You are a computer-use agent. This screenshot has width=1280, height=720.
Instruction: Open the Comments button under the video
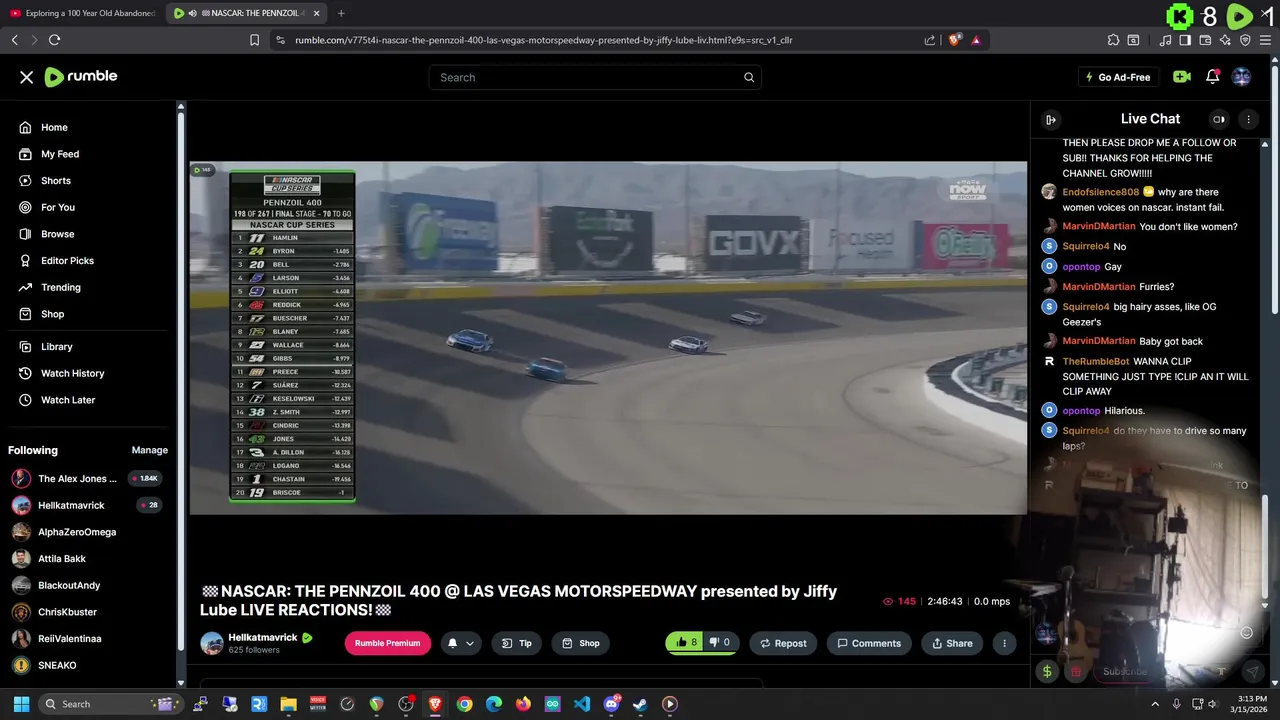869,643
